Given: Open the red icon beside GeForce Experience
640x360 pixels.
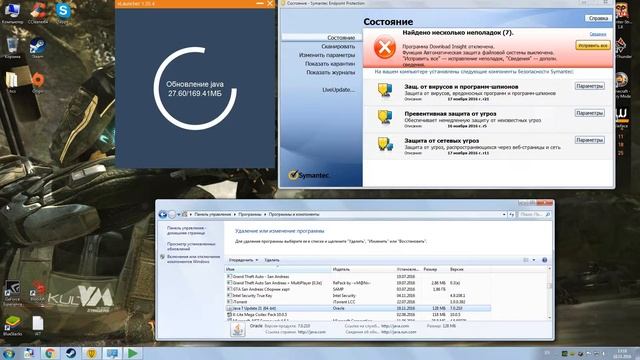Looking at the screenshot, I should point(38,291).
